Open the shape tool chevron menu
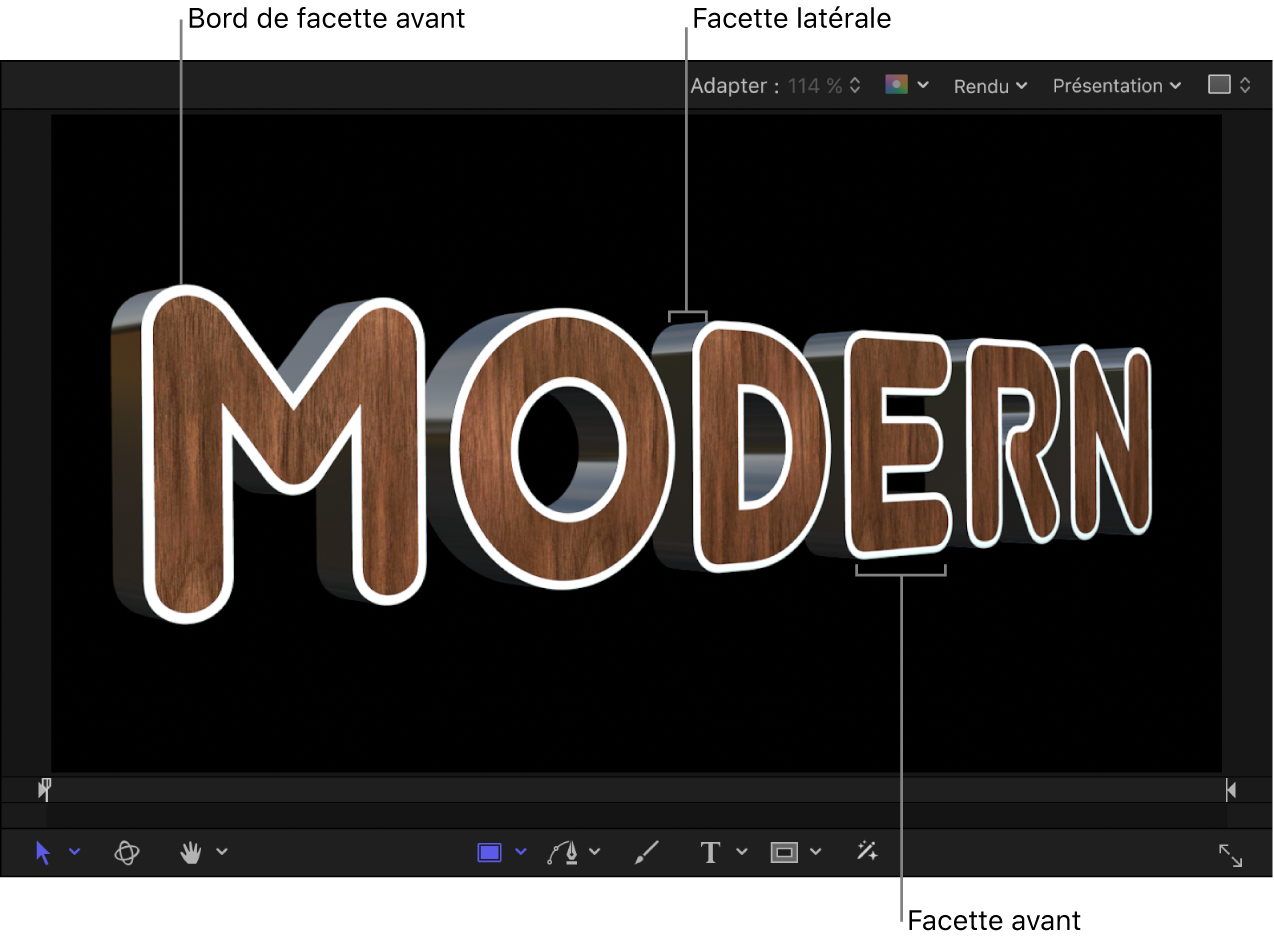The width and height of the screenshot is (1274, 940). point(520,852)
